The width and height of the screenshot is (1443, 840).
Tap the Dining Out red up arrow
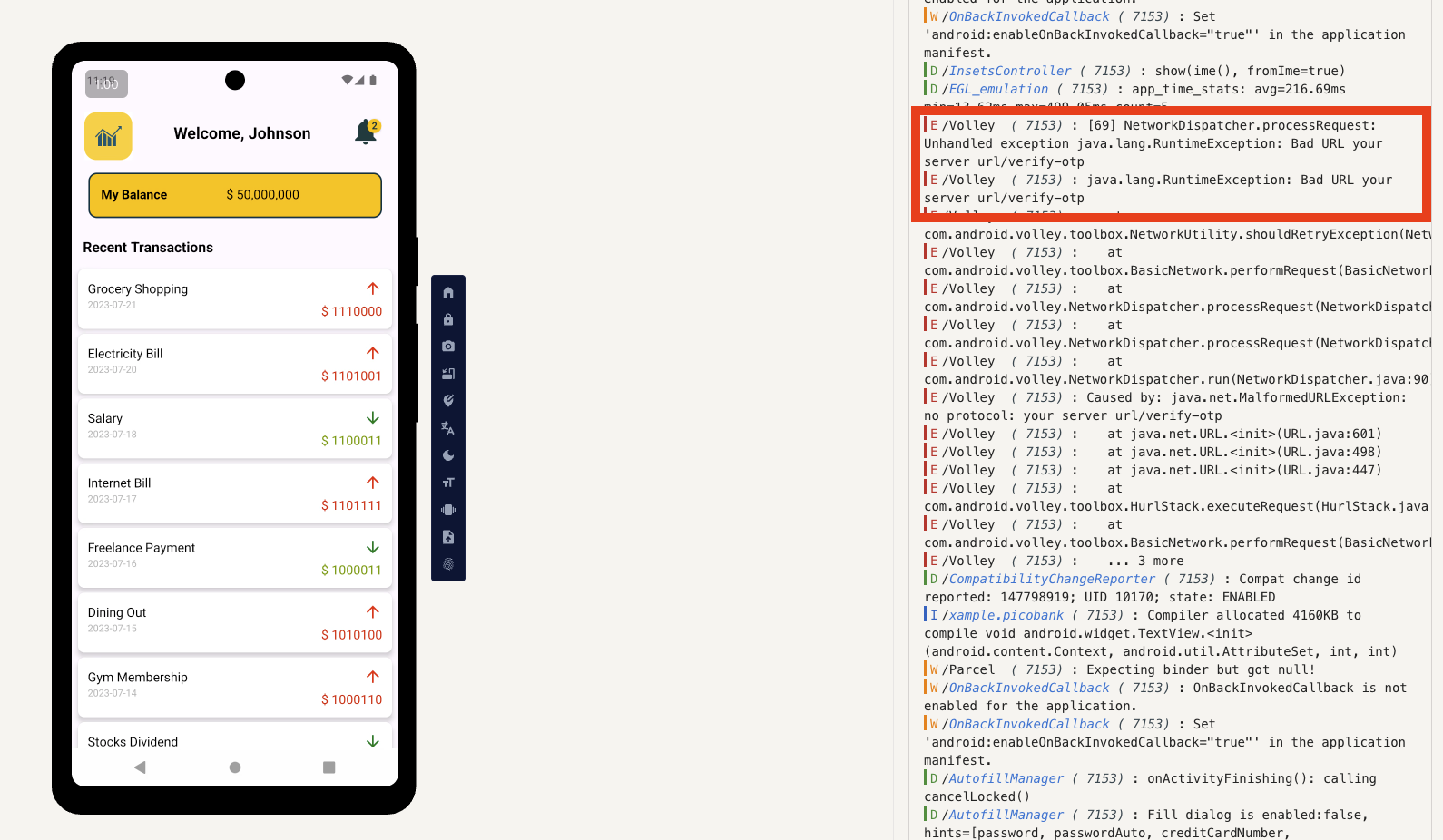click(x=373, y=612)
